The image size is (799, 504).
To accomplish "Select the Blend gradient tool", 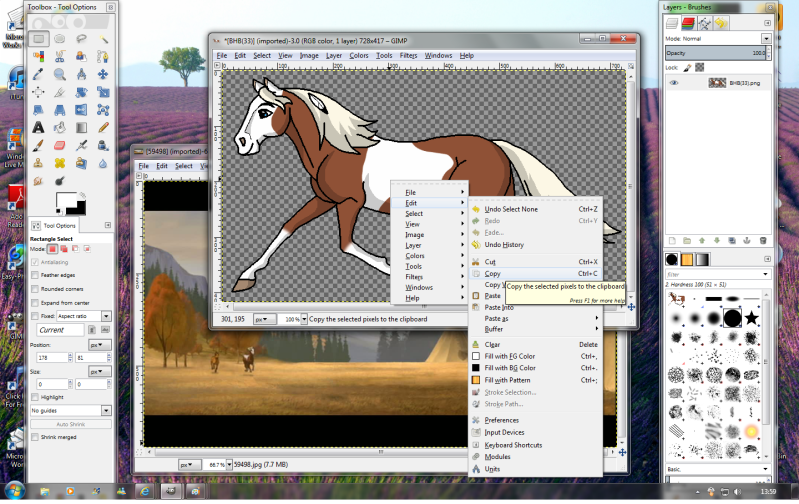I will (81, 127).
